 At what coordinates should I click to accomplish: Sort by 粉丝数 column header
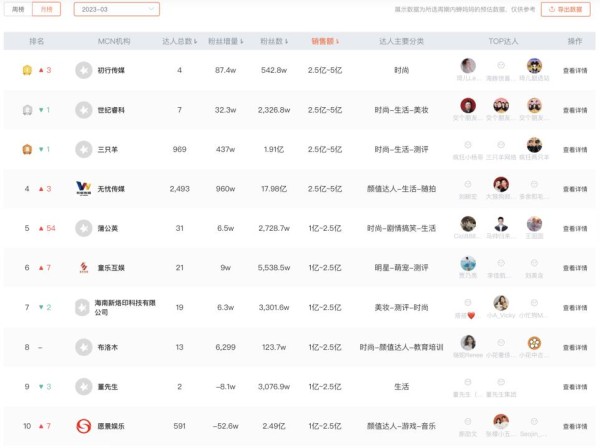click(273, 41)
